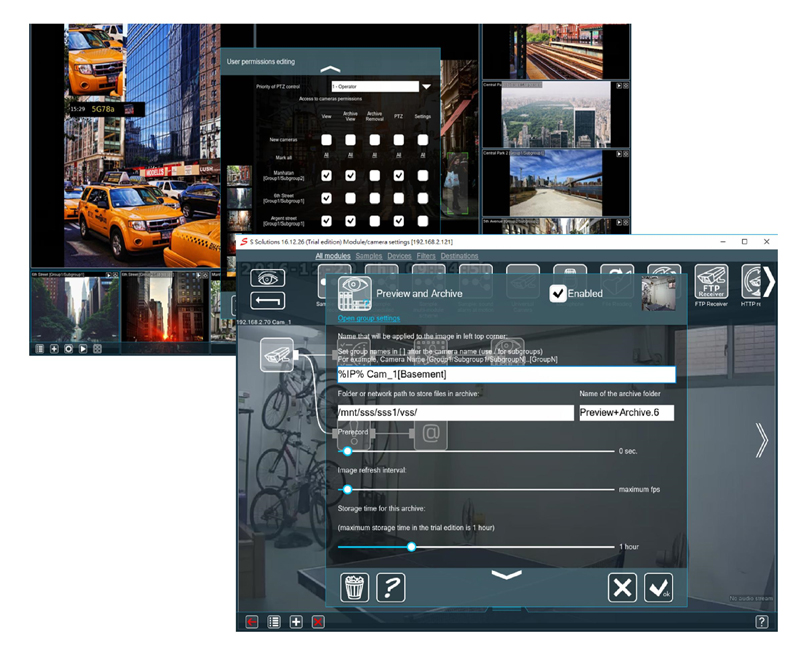Open the list icon in settings bottom toolbar
The width and height of the screenshot is (800, 650).
point(274,622)
